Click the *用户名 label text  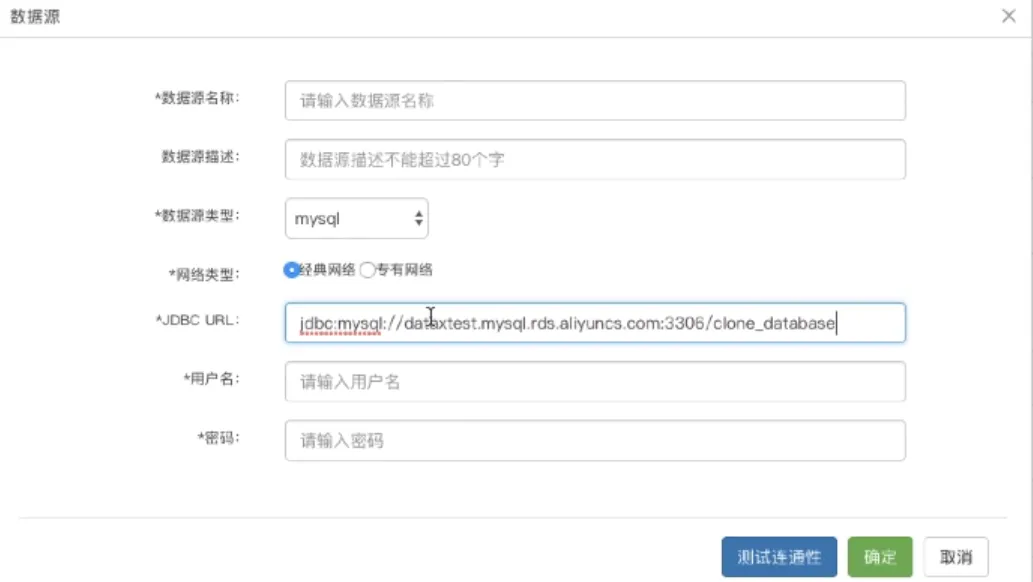pos(211,379)
